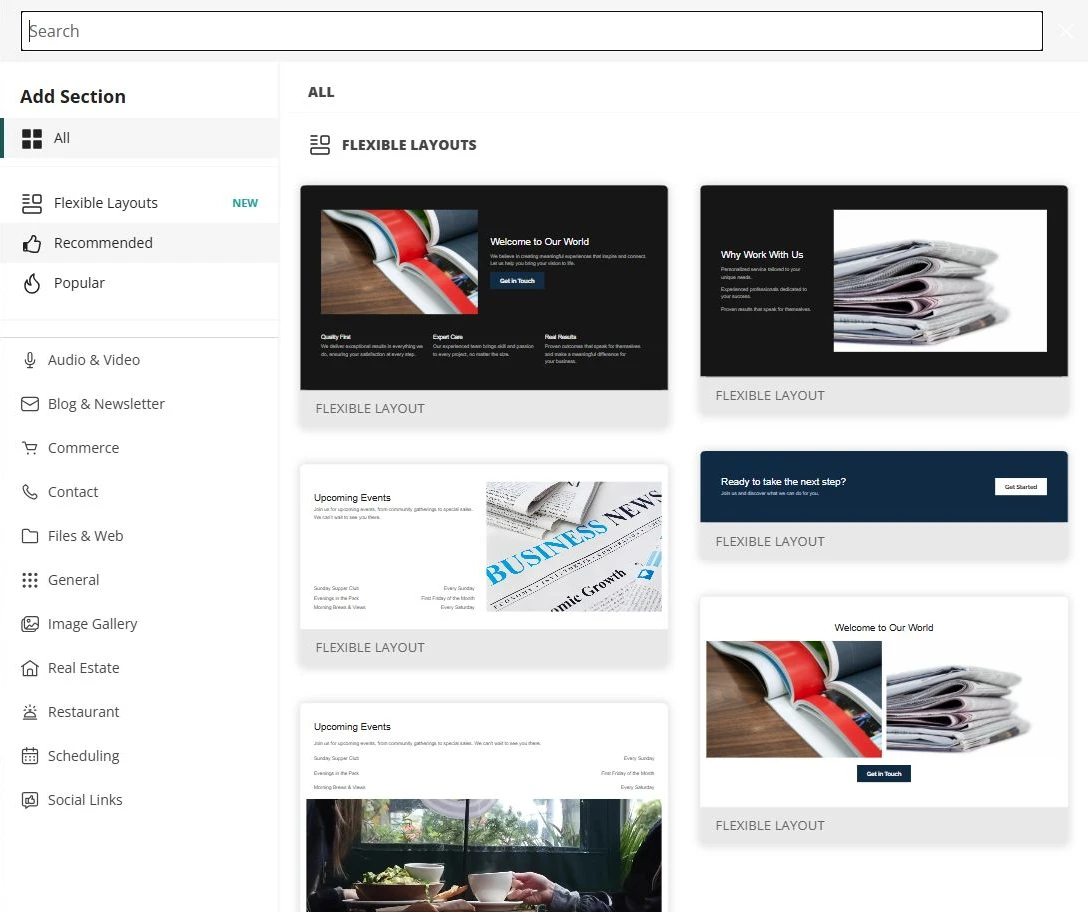
Task: Click the Audio & Video microphone icon
Action: pyautogui.click(x=30, y=360)
